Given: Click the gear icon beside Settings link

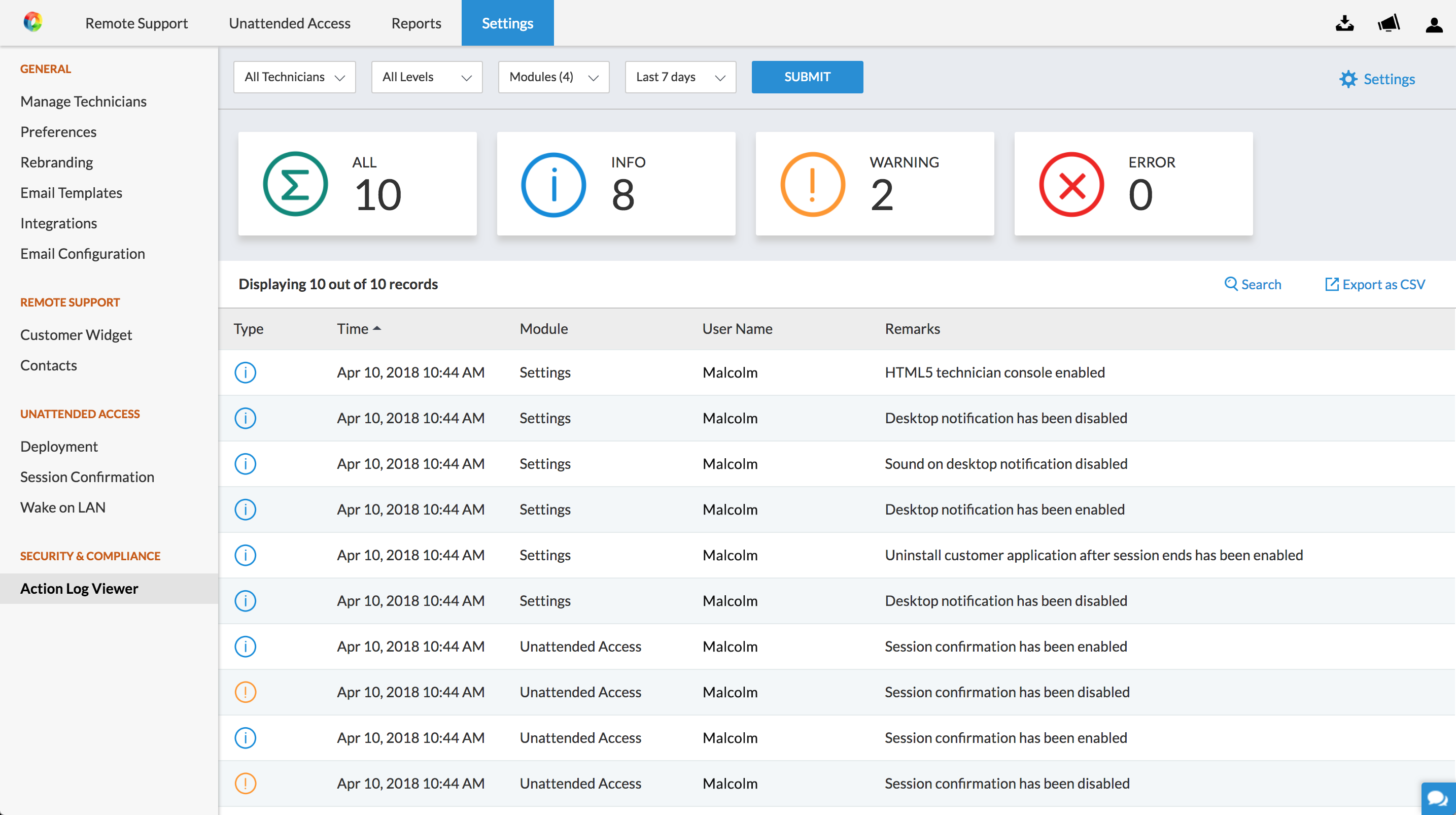Looking at the screenshot, I should coord(1348,79).
